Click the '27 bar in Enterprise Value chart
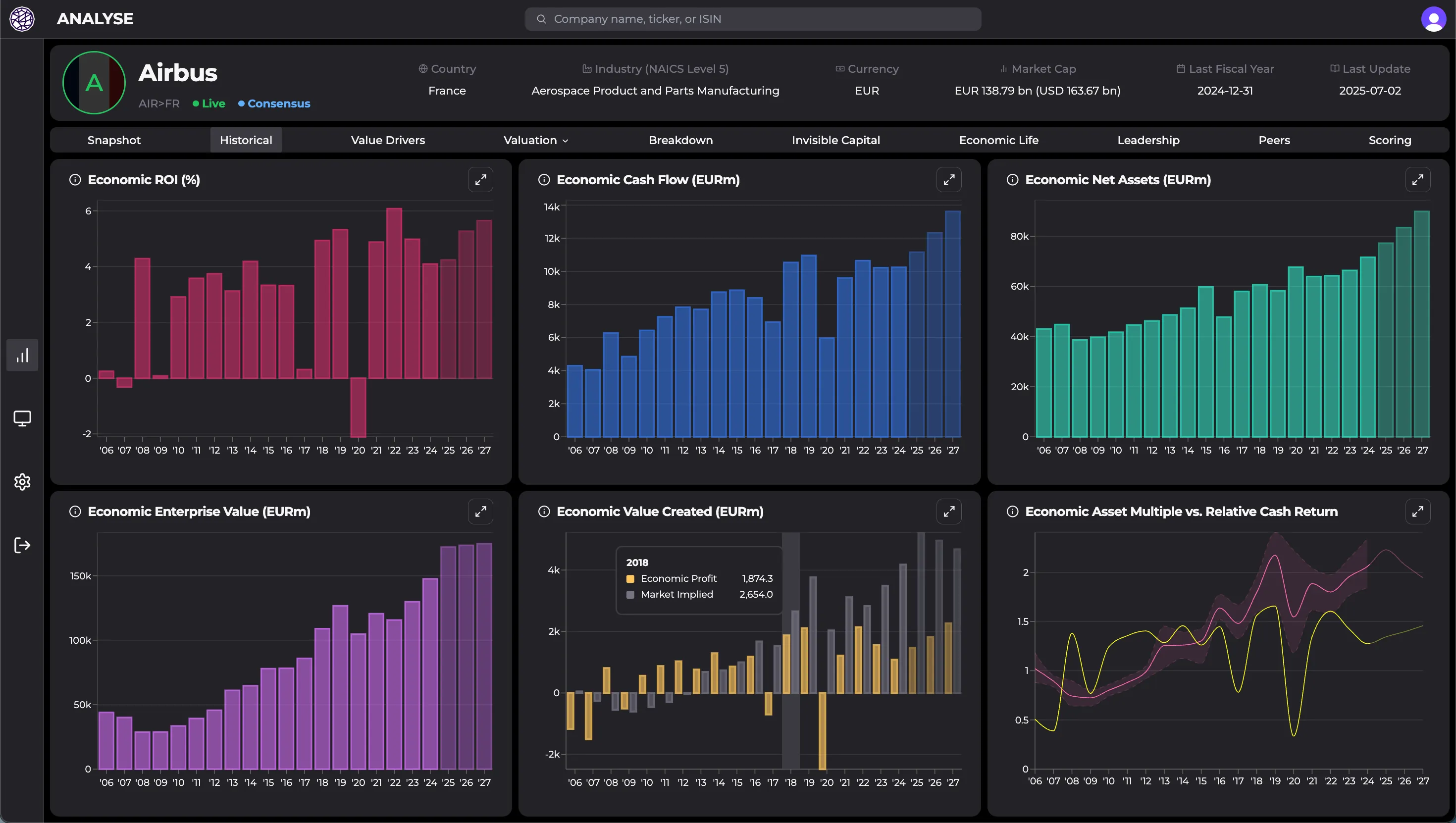The image size is (1456, 823). [x=484, y=656]
